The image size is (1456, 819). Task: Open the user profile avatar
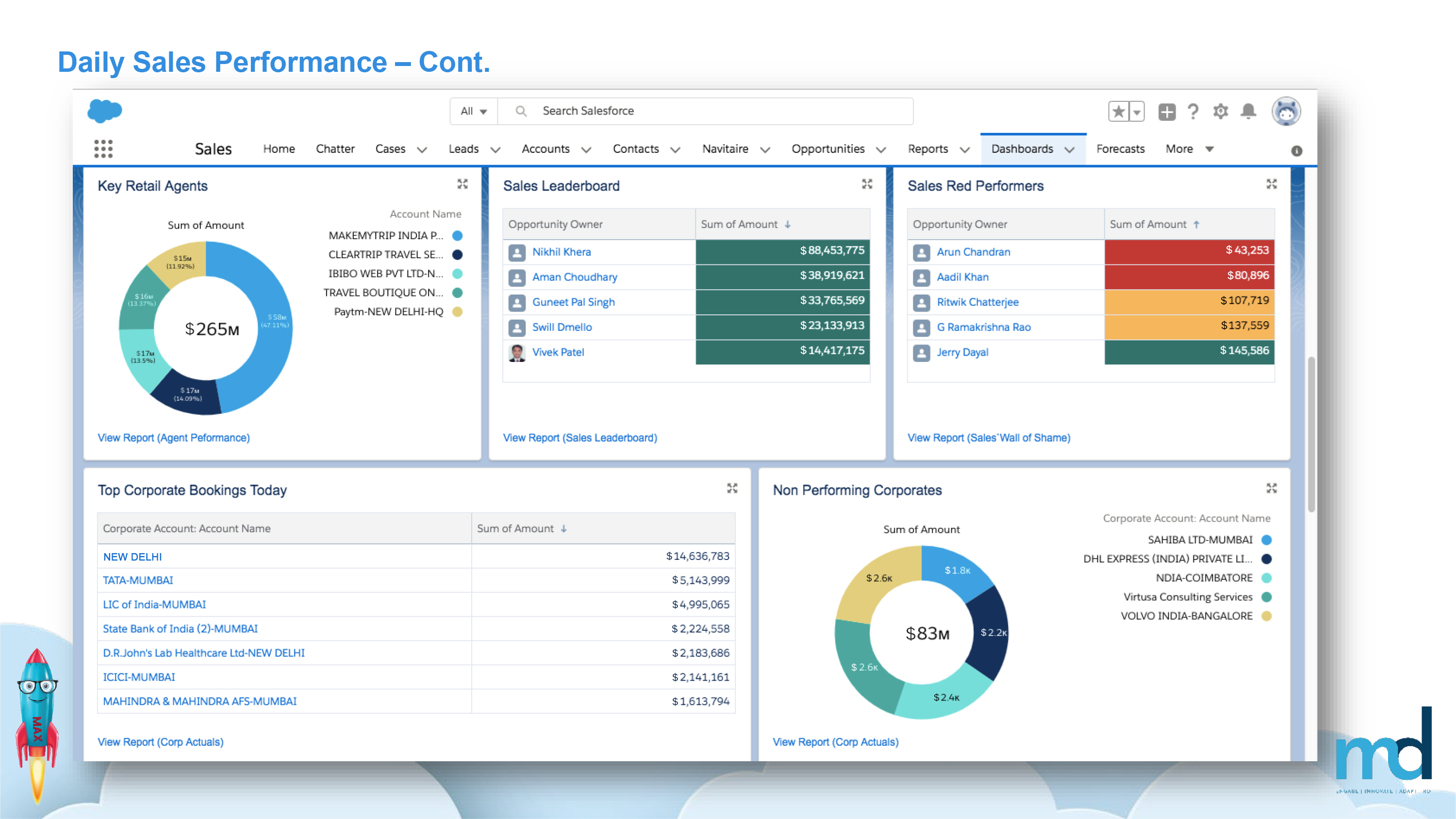[x=1287, y=111]
